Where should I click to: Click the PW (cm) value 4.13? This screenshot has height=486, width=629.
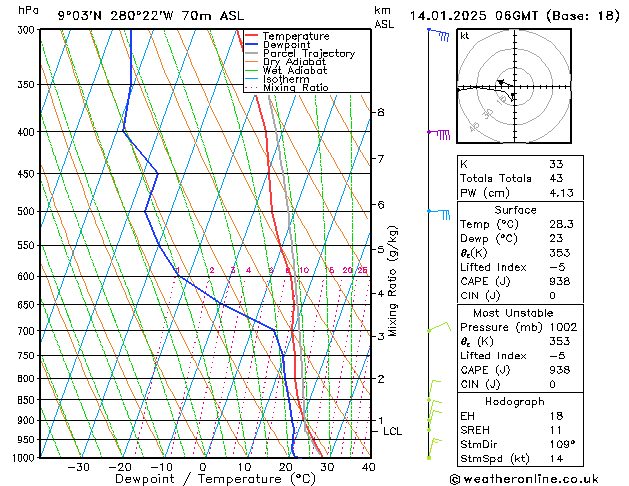point(561,193)
